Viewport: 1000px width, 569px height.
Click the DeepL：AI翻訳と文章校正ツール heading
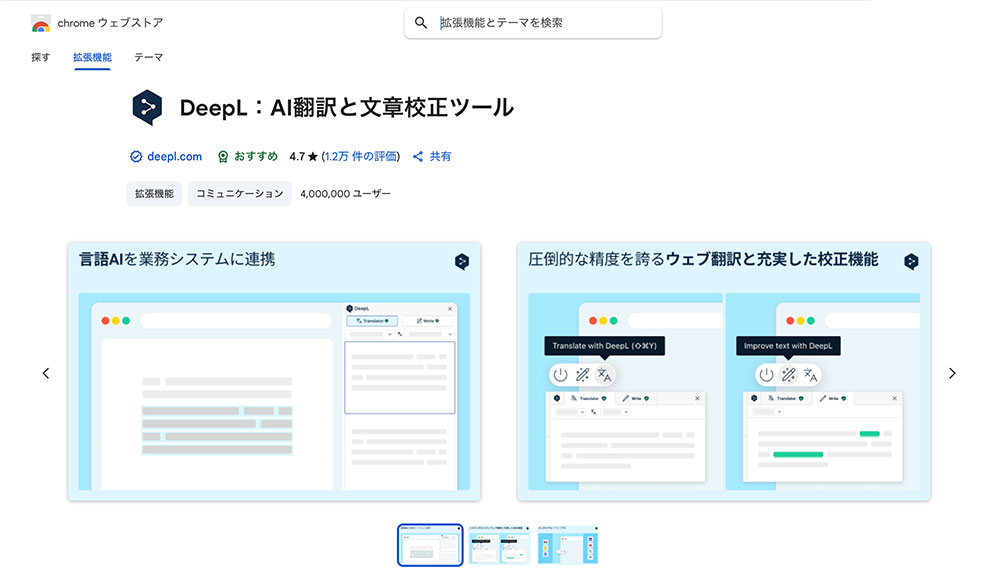[346, 107]
